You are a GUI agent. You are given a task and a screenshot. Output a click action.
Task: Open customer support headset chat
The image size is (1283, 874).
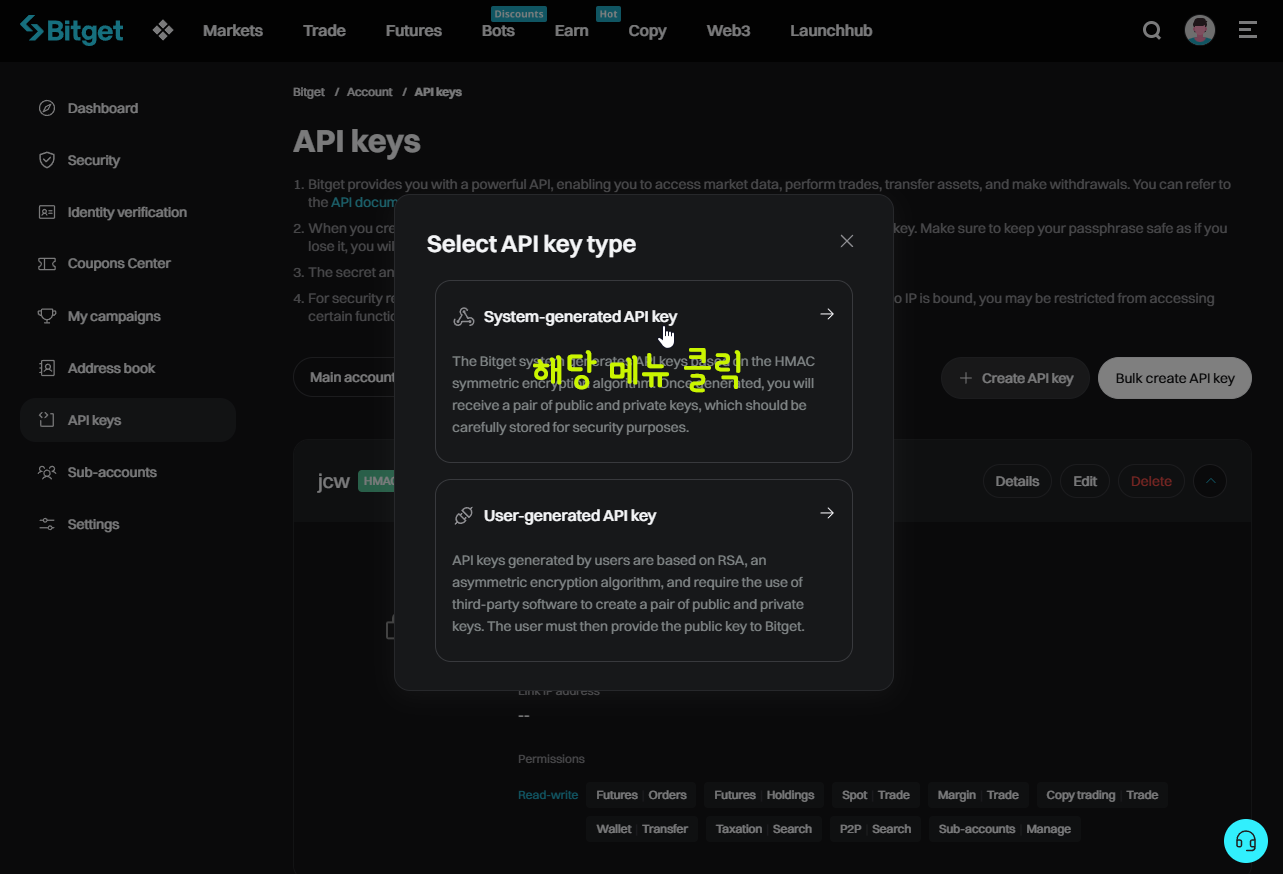click(x=1246, y=841)
